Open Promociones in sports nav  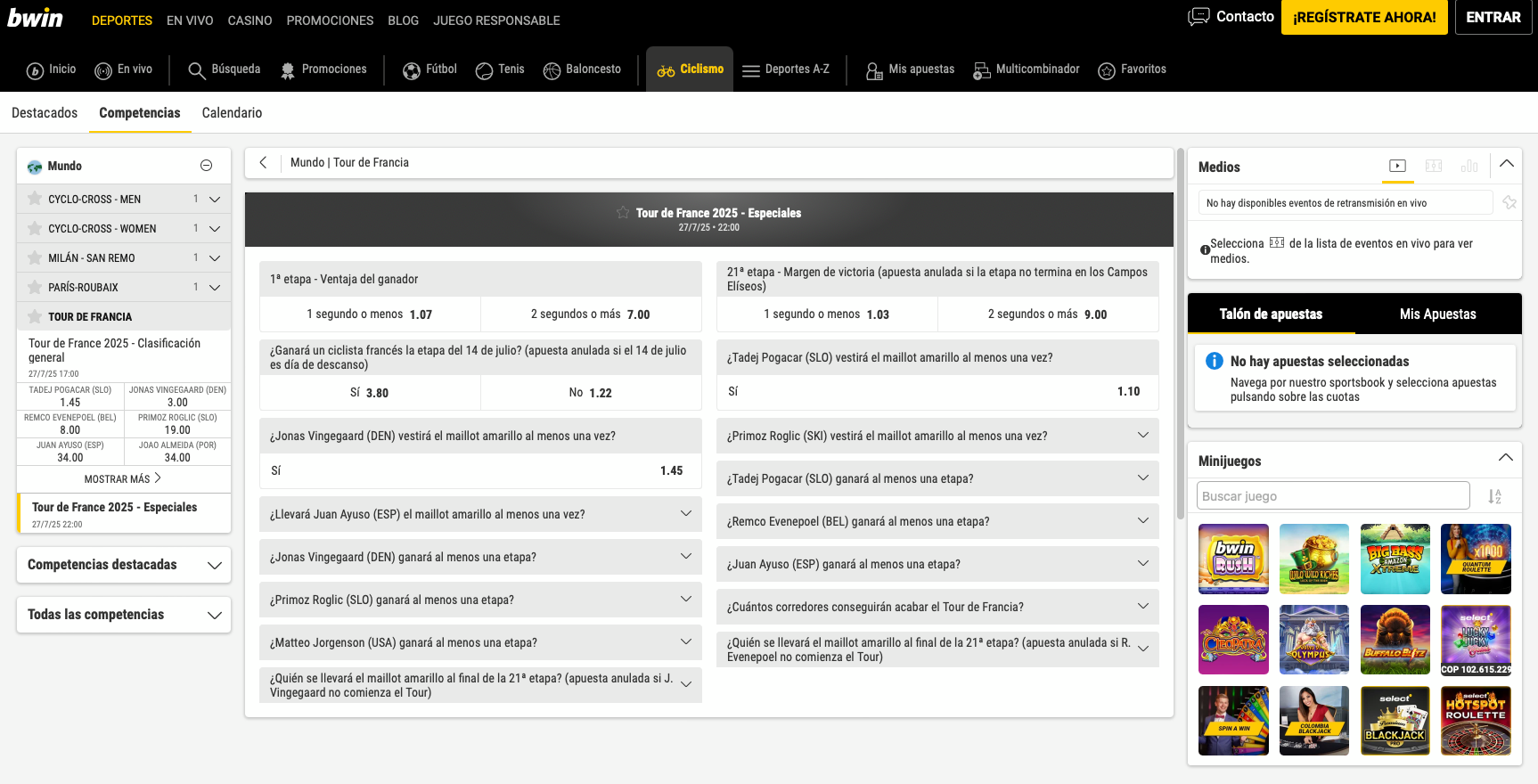(323, 69)
